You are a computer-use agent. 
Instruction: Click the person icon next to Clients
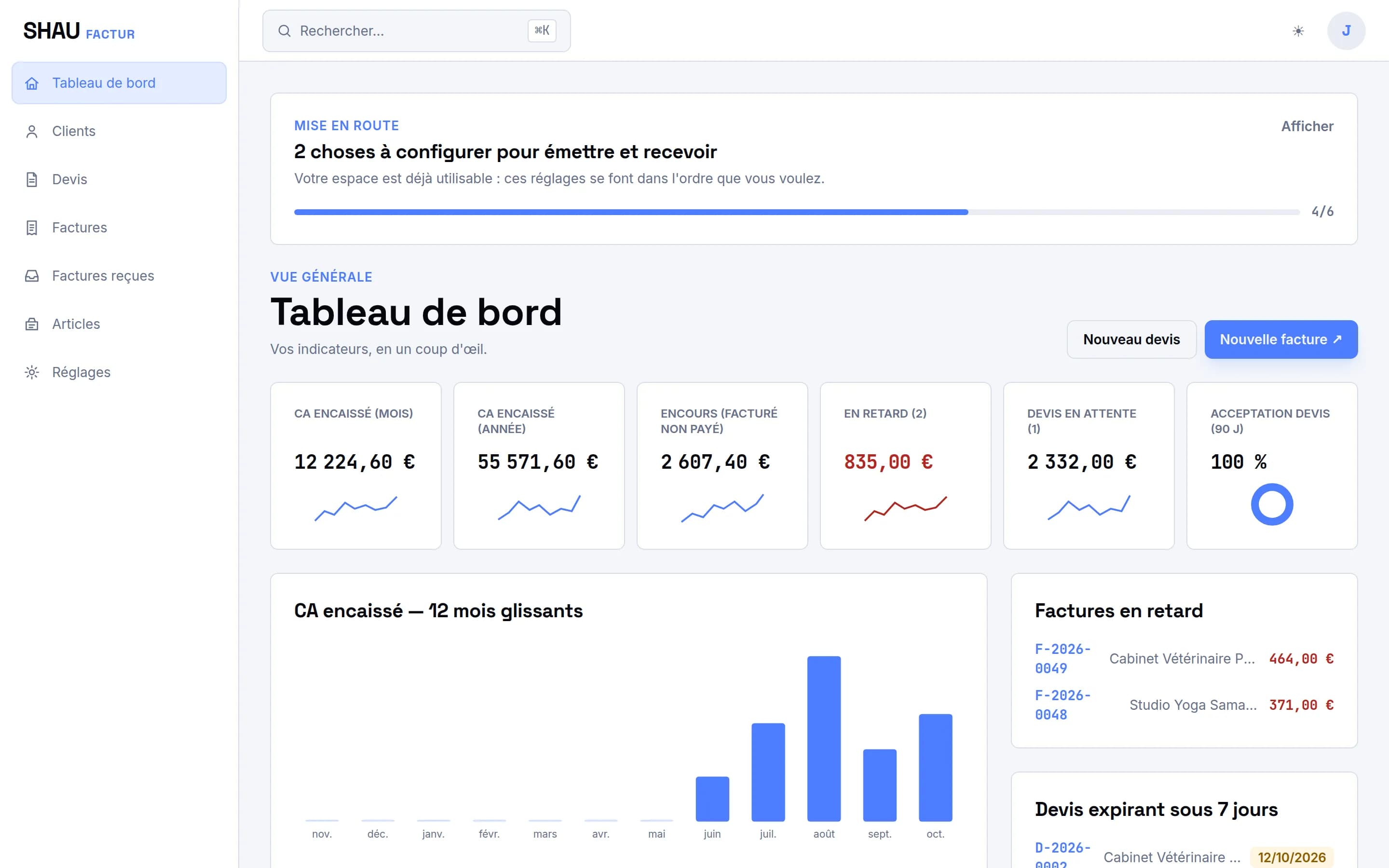pos(31,132)
